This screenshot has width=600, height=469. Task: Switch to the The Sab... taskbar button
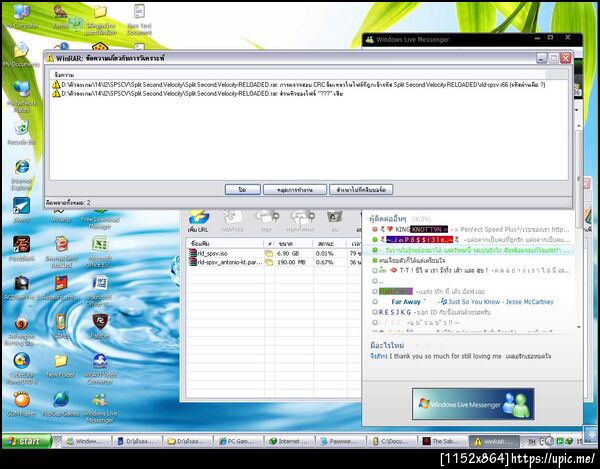click(443, 441)
